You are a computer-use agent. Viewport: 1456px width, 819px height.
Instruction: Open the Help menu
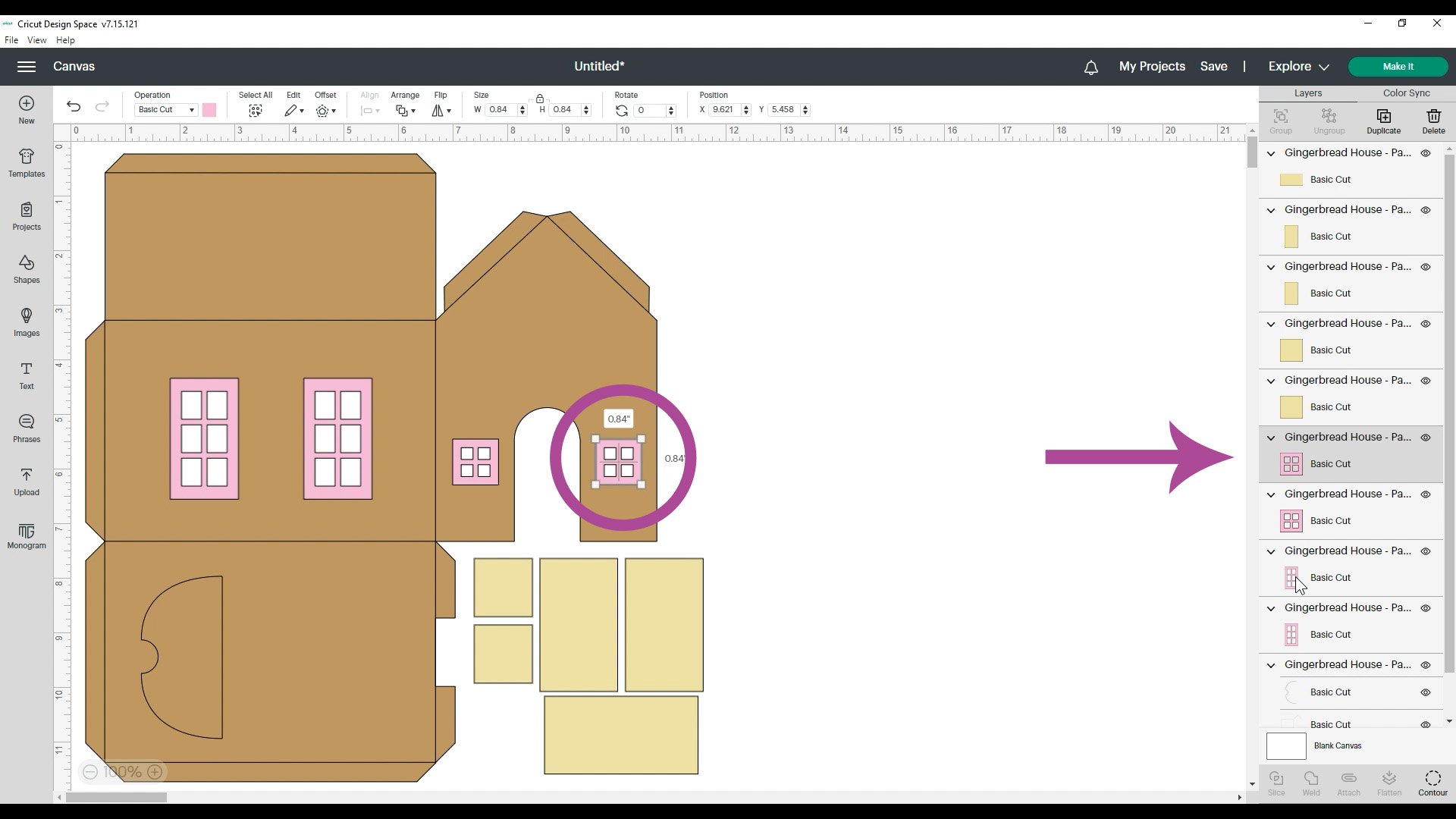65,40
